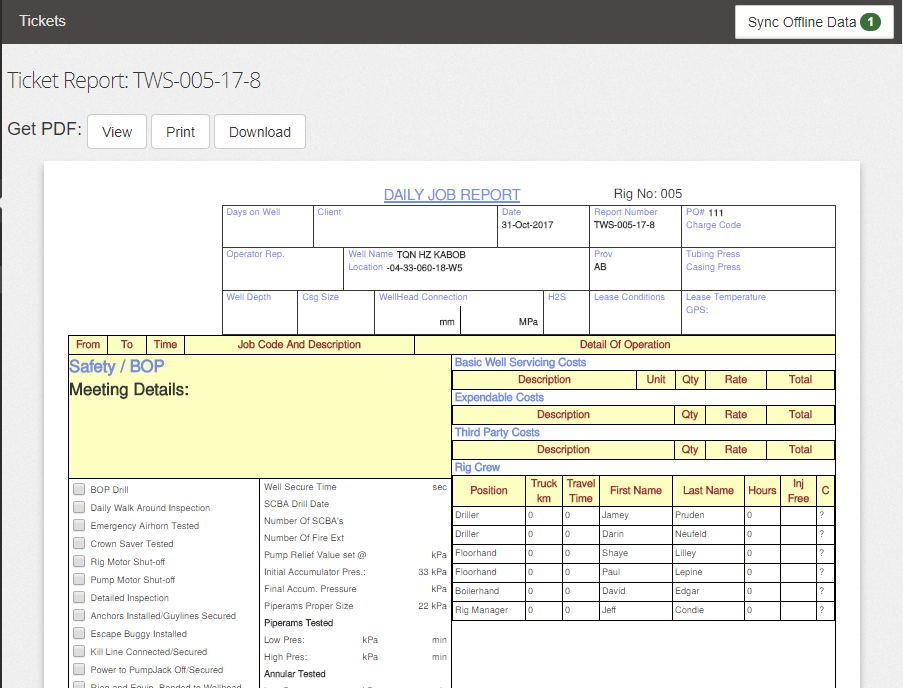
Task: Enable the Emergency Airhorn Tested checkbox
Action: coord(79,525)
